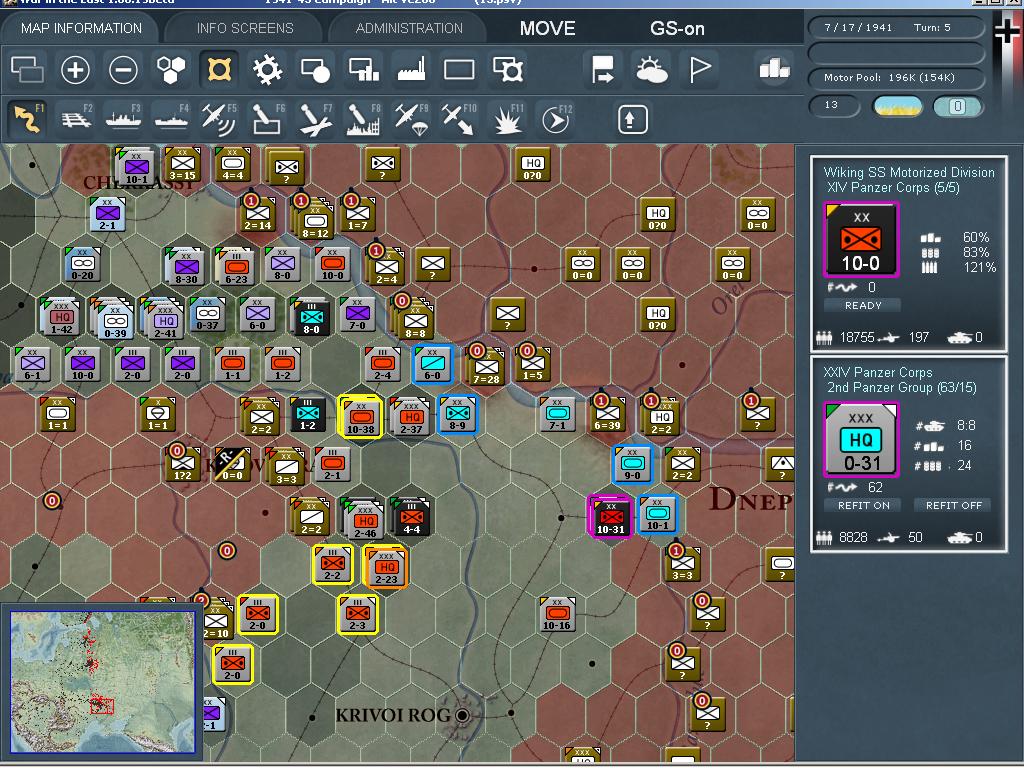Viewport: 1024px width, 768px height.
Task: Click the factory icon in toolbar
Action: (x=411, y=69)
